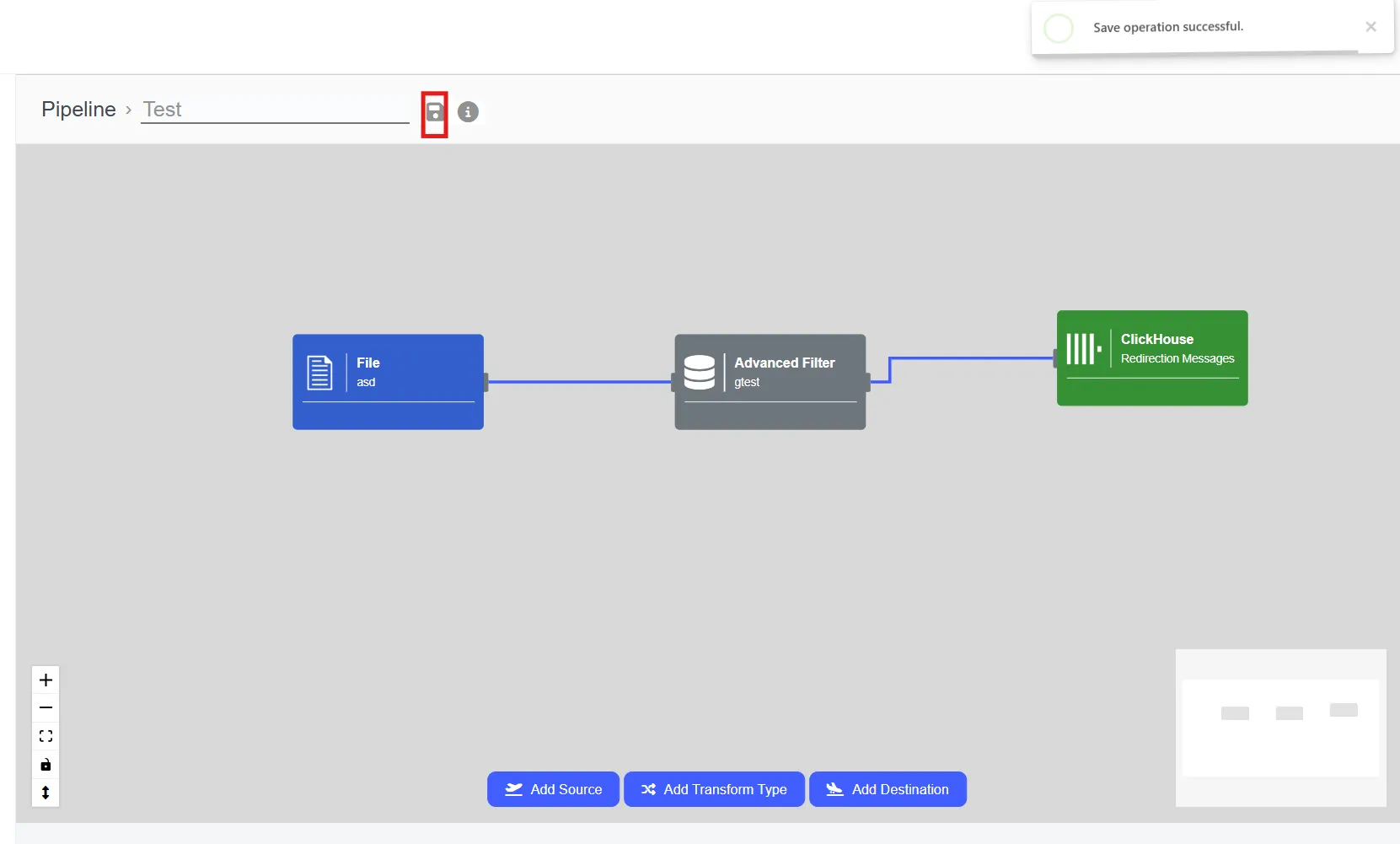Image resolution: width=1400 pixels, height=844 pixels.
Task: Select the ClickHouse node input handle
Action: click(x=1055, y=359)
